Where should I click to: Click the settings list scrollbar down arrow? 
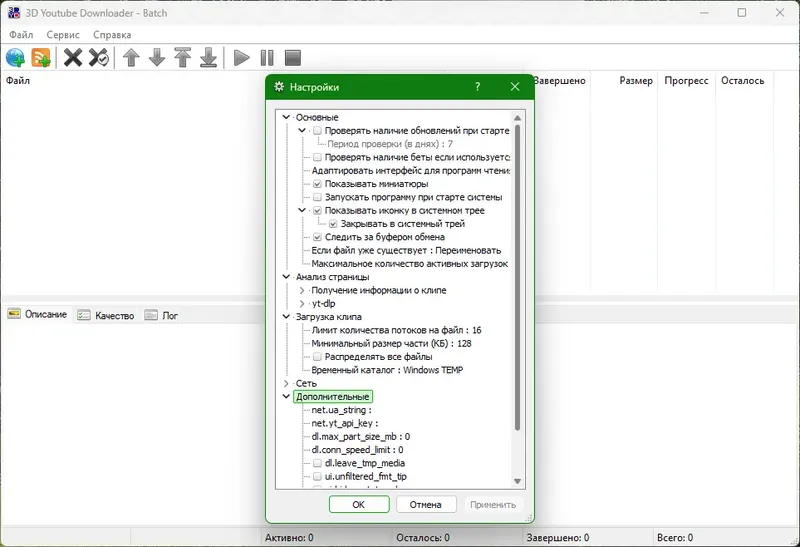[x=517, y=481]
